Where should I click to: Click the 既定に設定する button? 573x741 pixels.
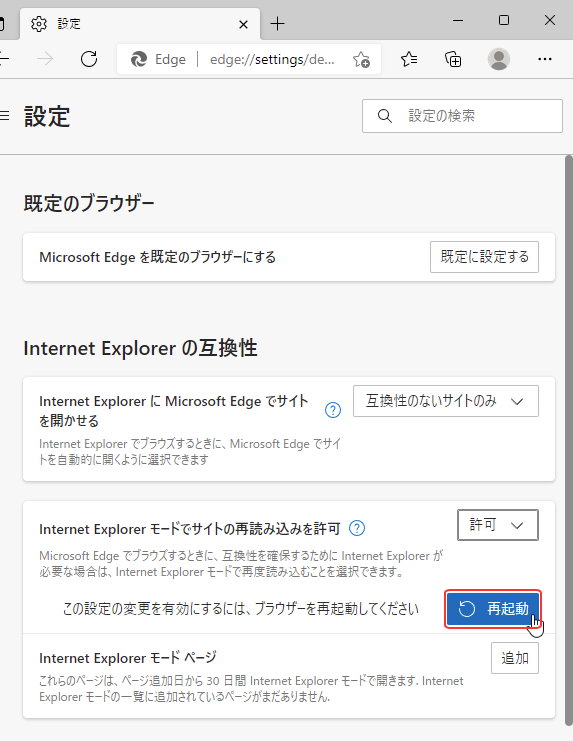pos(484,257)
